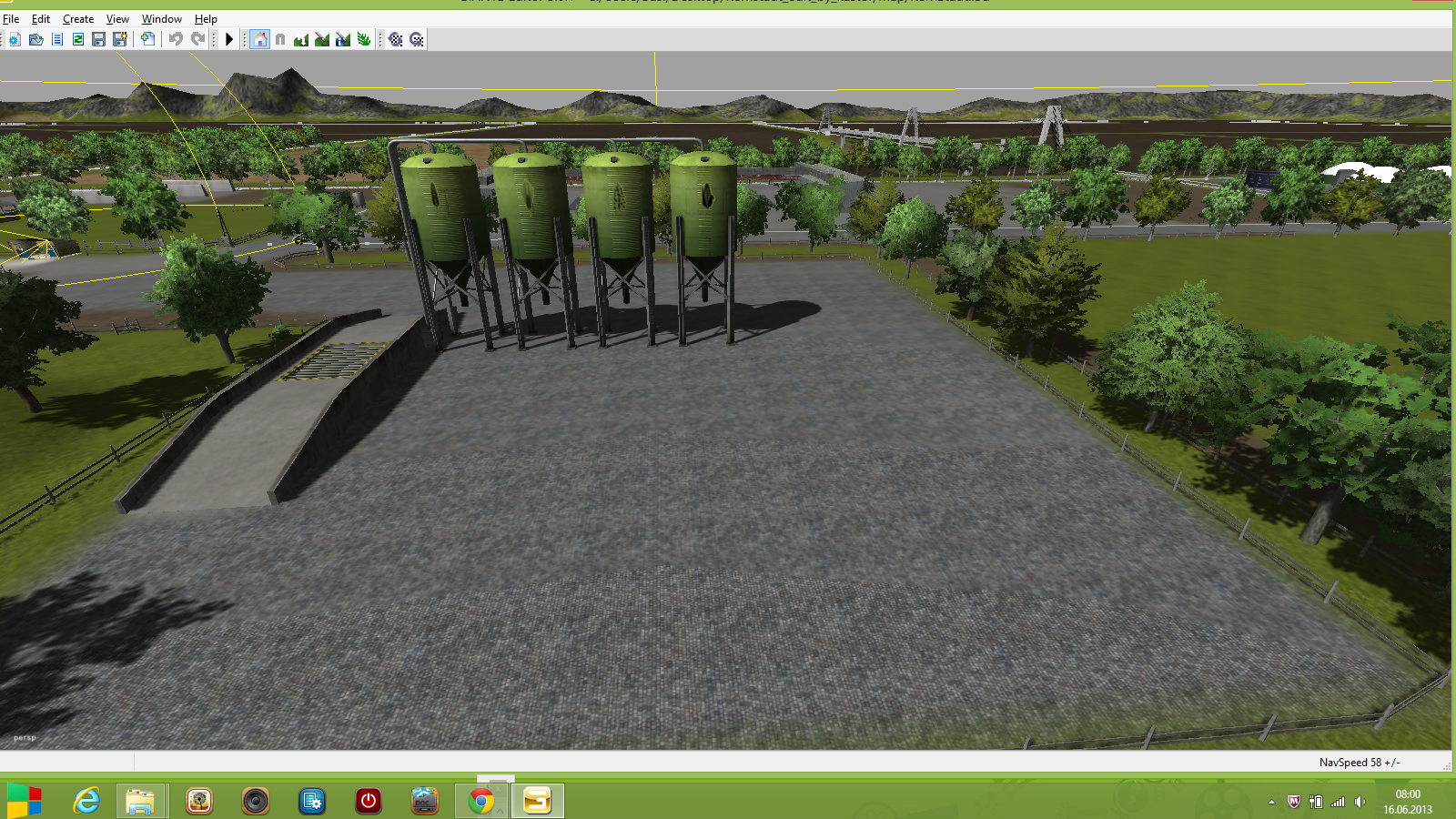Image resolution: width=1456 pixels, height=819 pixels.
Task: Click the floppy disk with yellow star icon
Action: tap(120, 39)
